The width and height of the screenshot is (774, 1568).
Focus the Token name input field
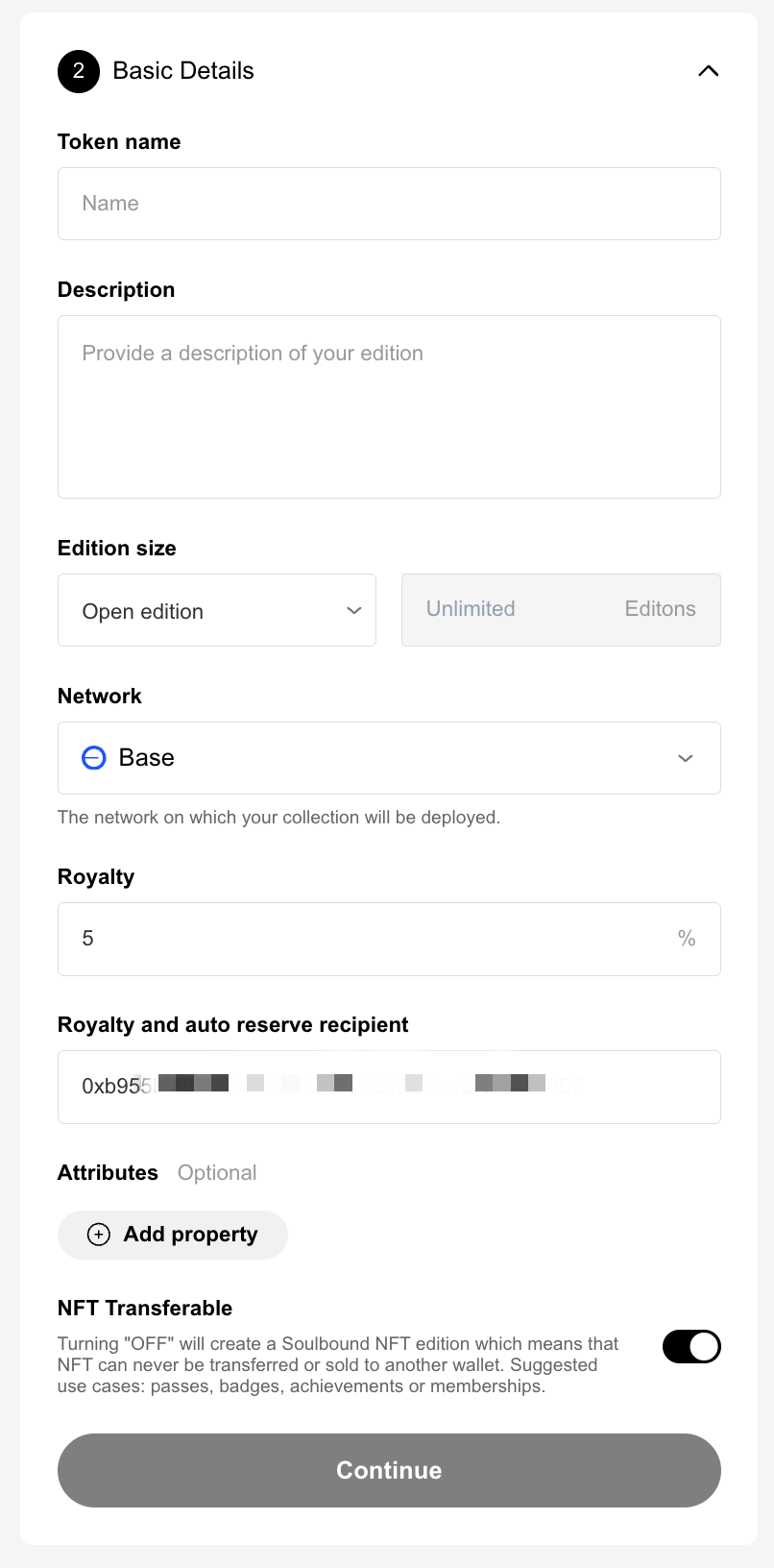(x=389, y=204)
